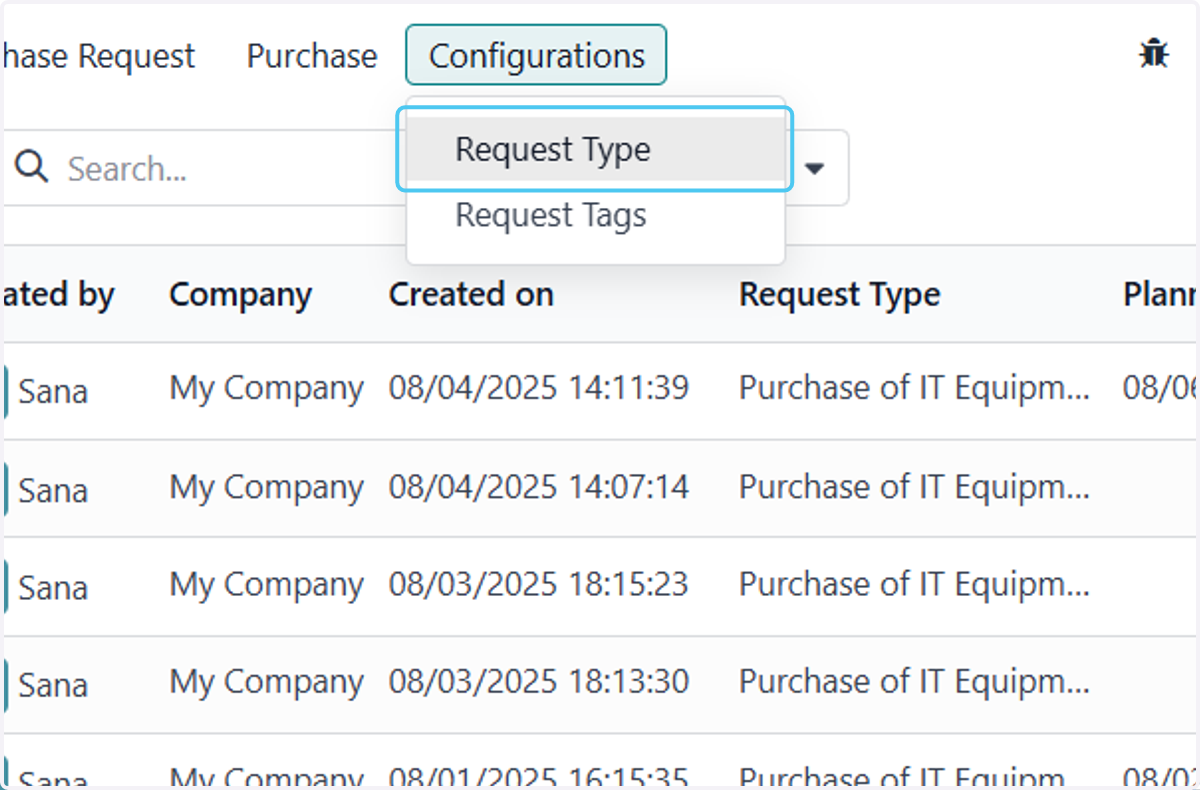This screenshot has height=790, width=1200.
Task: Click Purchase of IT Equipment in second row
Action: coord(914,487)
